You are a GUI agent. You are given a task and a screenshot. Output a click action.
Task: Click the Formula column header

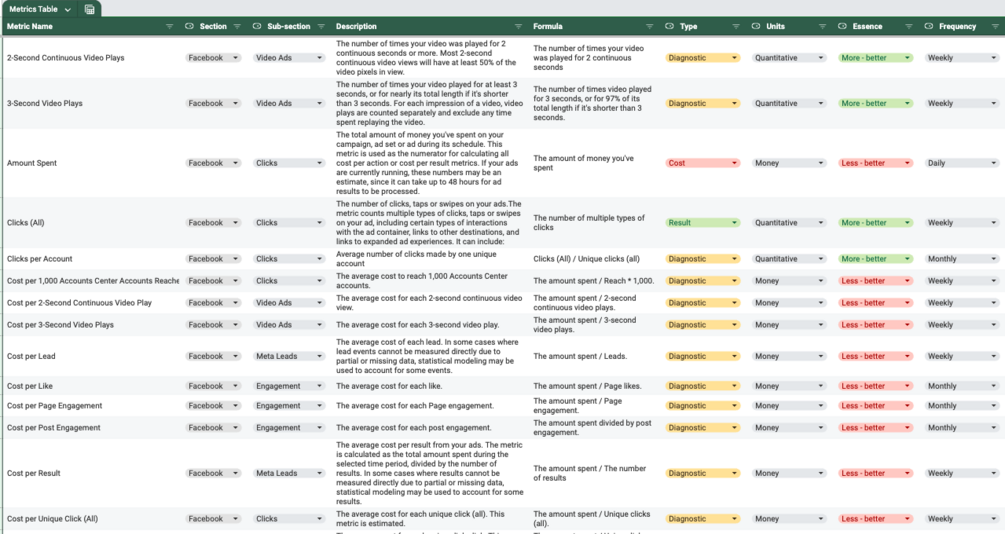coord(593,26)
